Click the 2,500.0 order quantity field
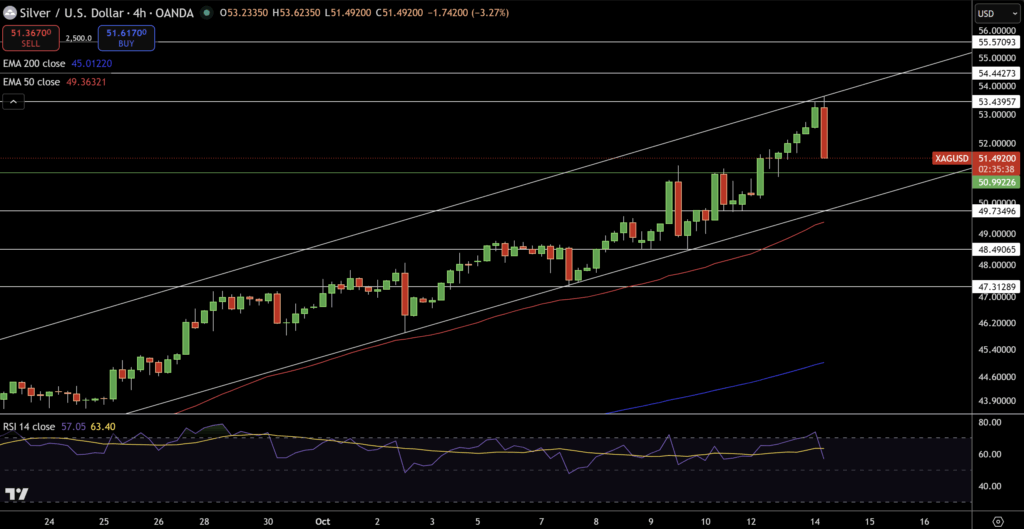Viewport: 1024px width, 529px height. [x=77, y=38]
